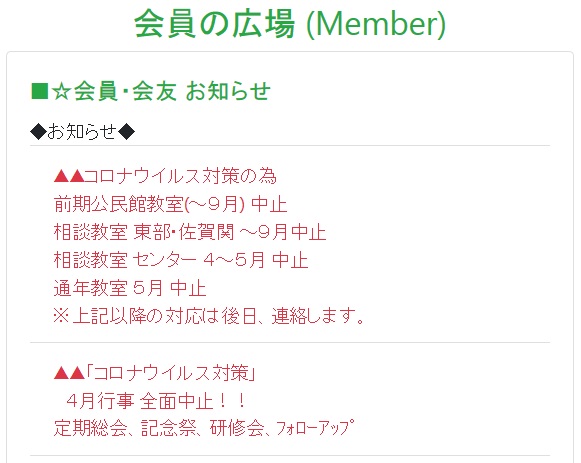Select the 「コロナウイルス対策」 notice title
The height and width of the screenshot is (463, 581).
(x=171, y=373)
